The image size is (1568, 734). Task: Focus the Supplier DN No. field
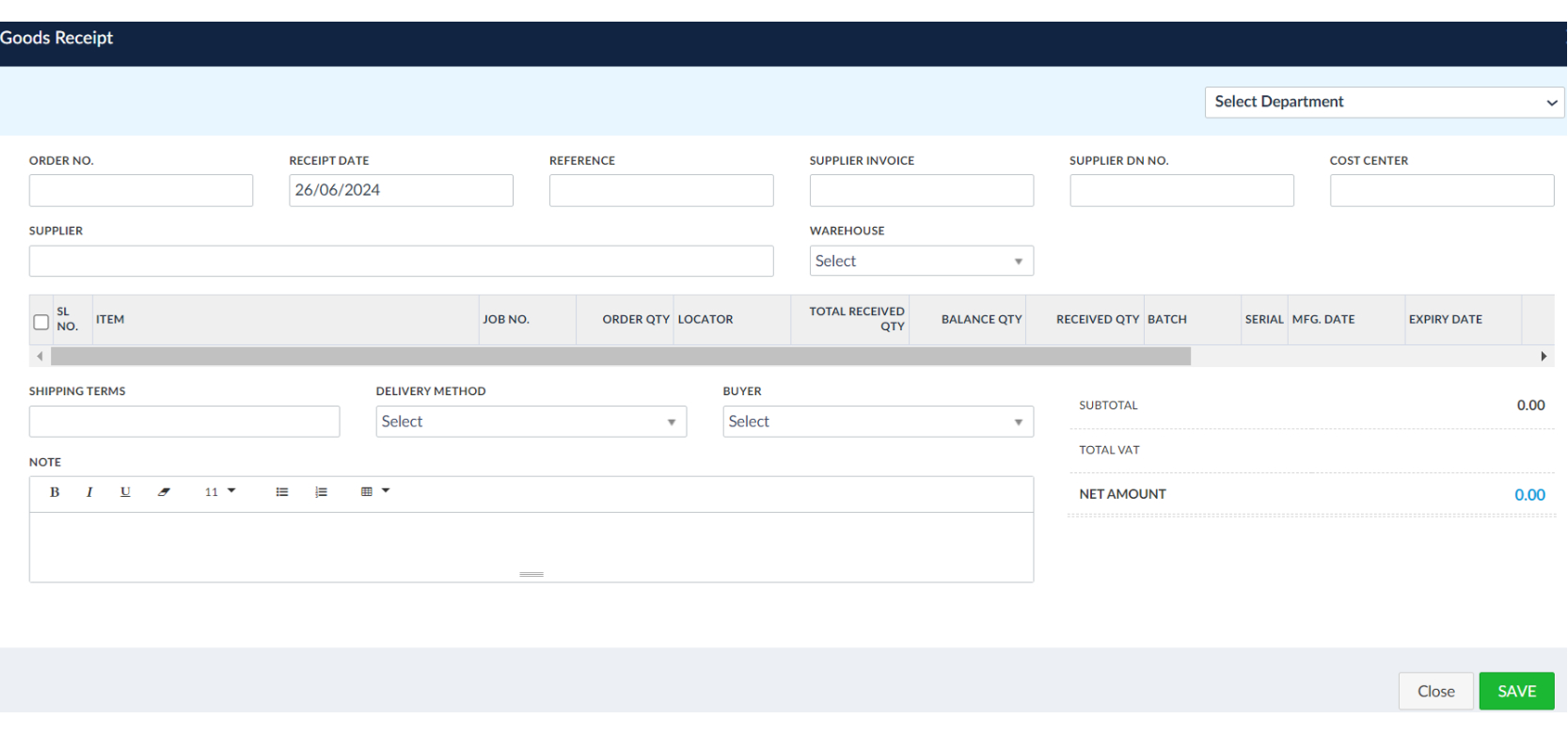click(x=1181, y=190)
